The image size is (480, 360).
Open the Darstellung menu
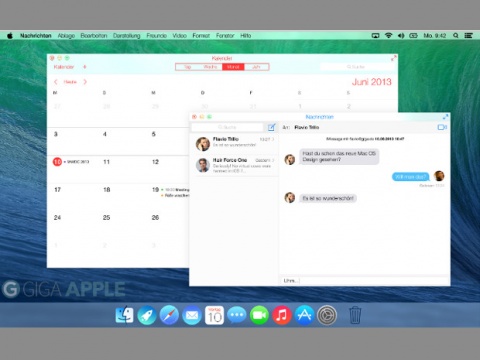pyautogui.click(x=126, y=35)
